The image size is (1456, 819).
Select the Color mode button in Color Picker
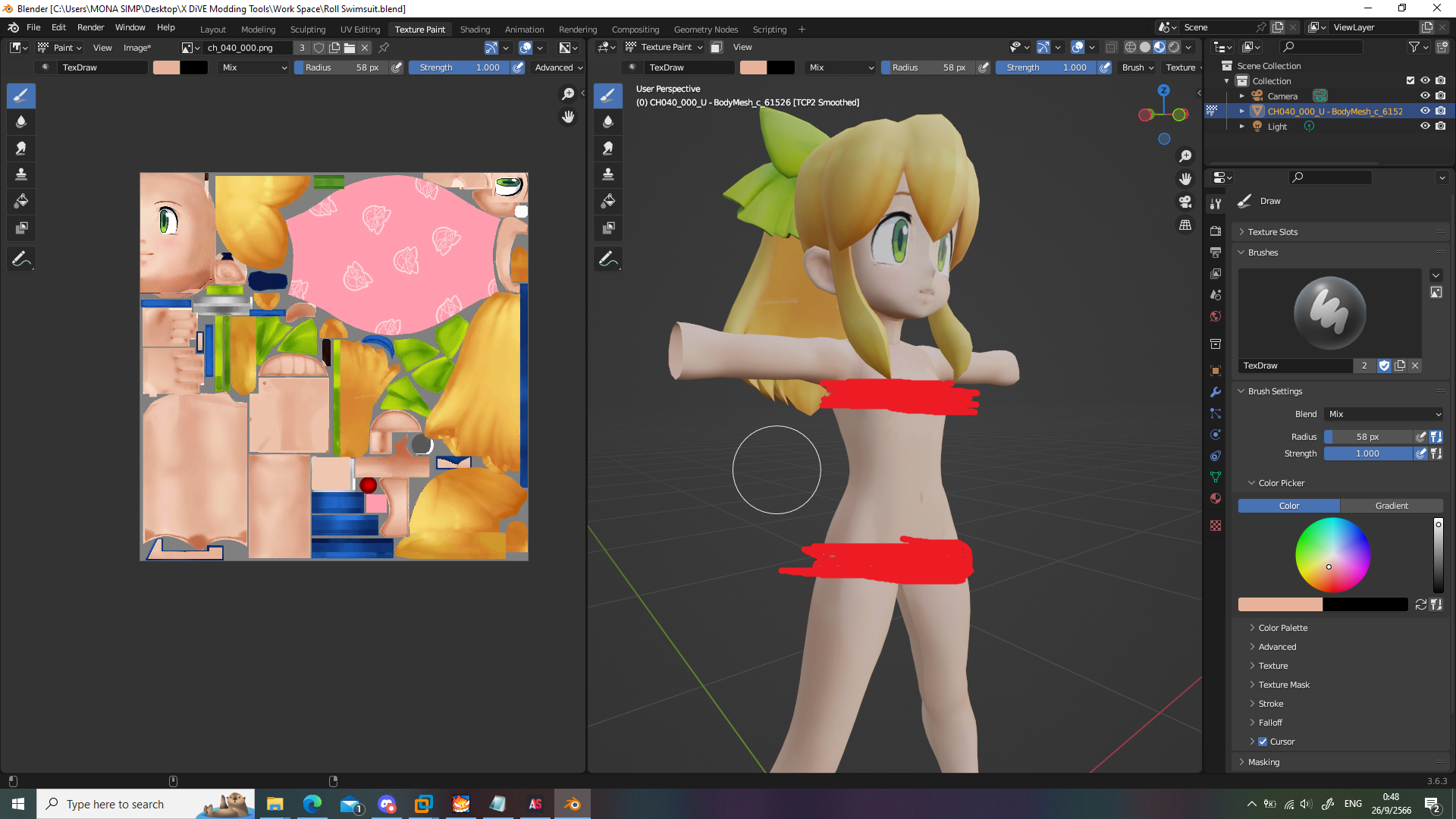pos(1288,506)
